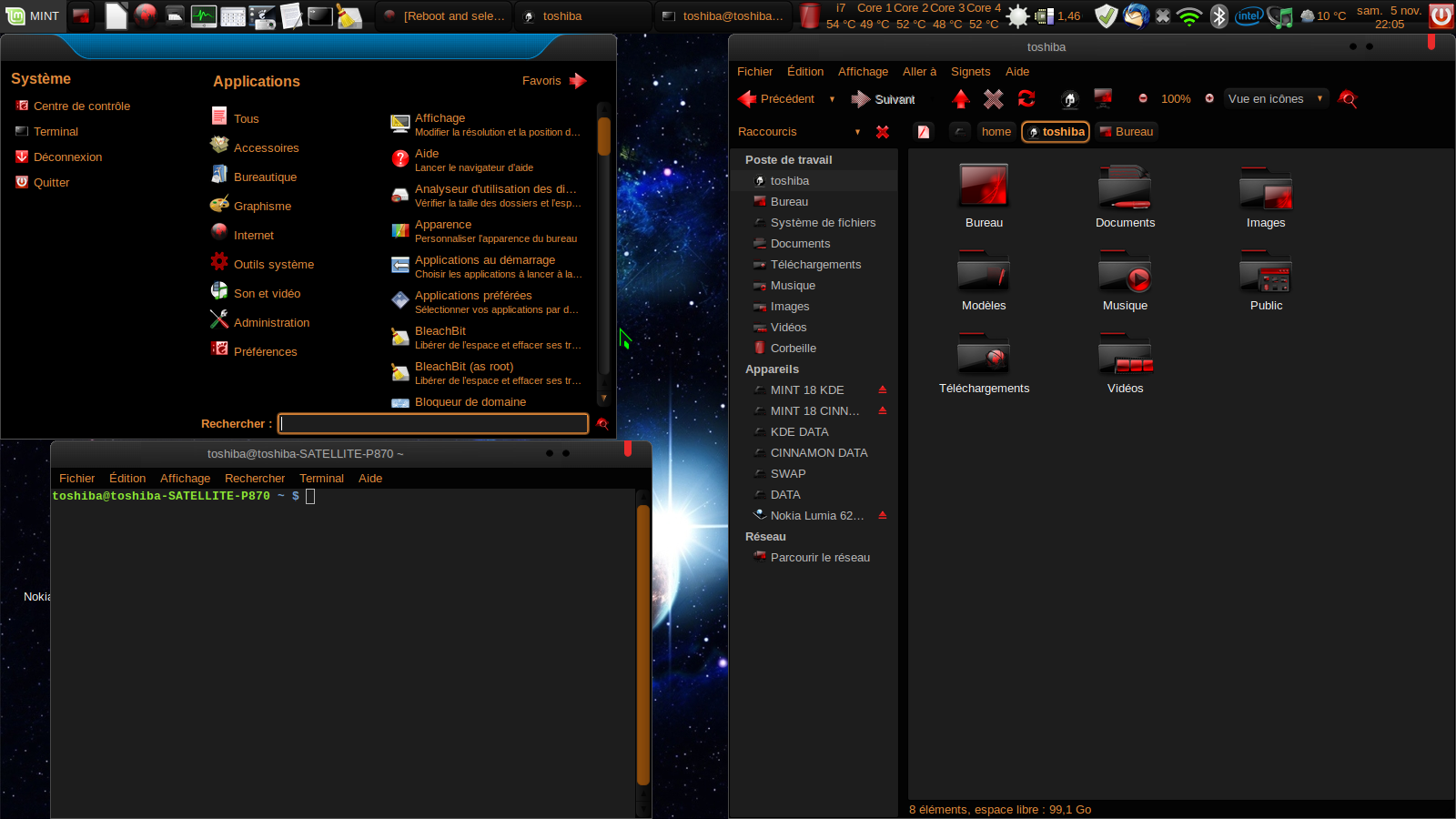This screenshot has width=1456, height=819.
Task: Click the Computer icon in file manager toolbar
Action: (x=1103, y=98)
